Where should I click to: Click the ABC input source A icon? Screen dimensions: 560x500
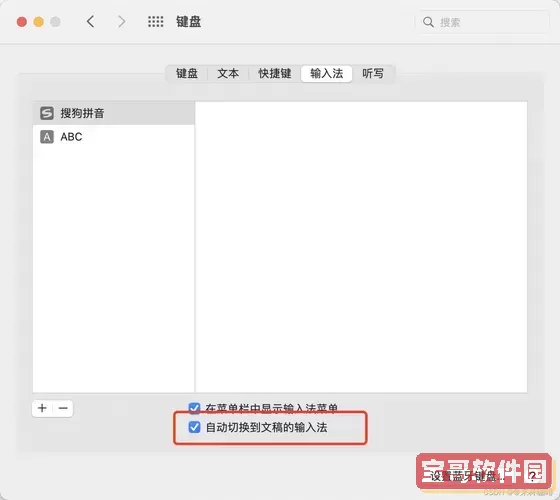click(x=47, y=136)
